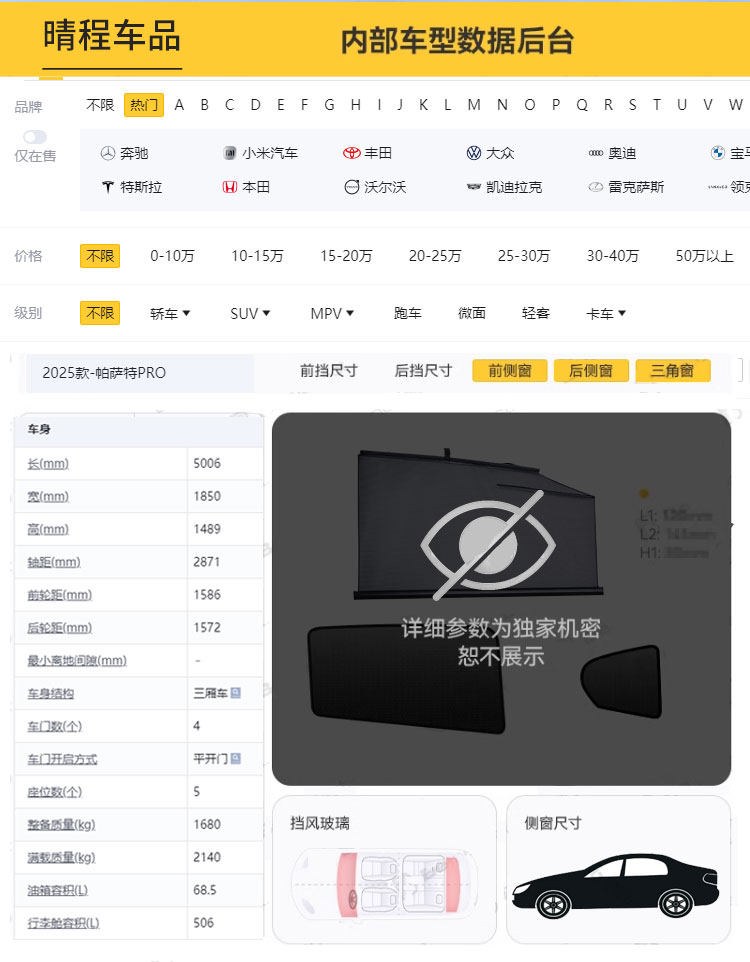Click the 晴程车品 site logo
The image size is (750, 962).
click(112, 36)
